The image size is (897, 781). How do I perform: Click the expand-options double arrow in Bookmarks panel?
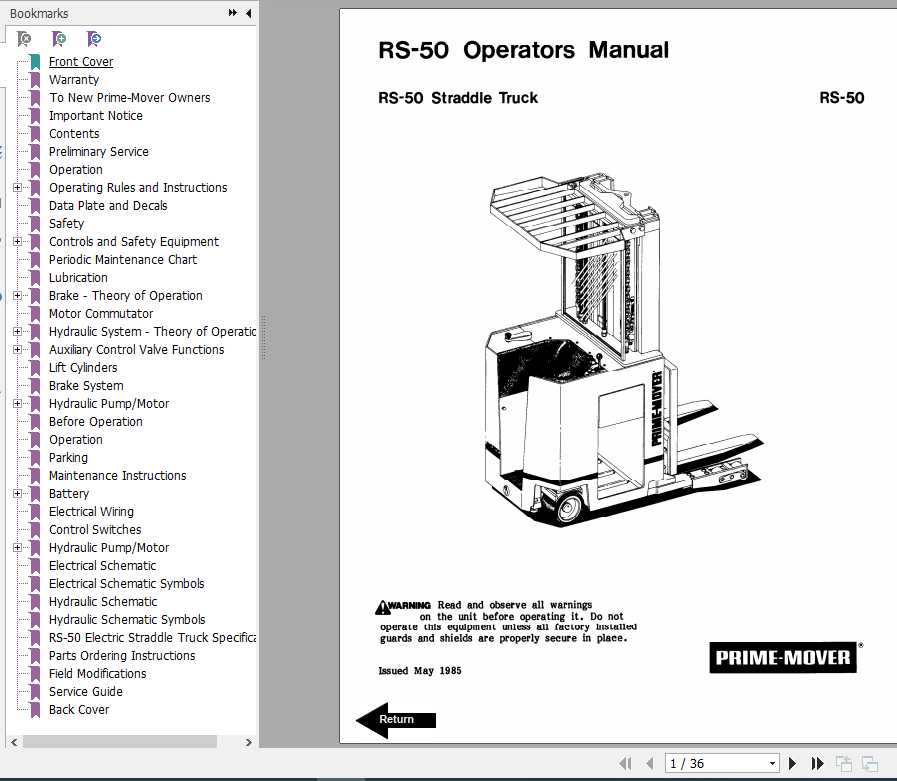(x=231, y=13)
